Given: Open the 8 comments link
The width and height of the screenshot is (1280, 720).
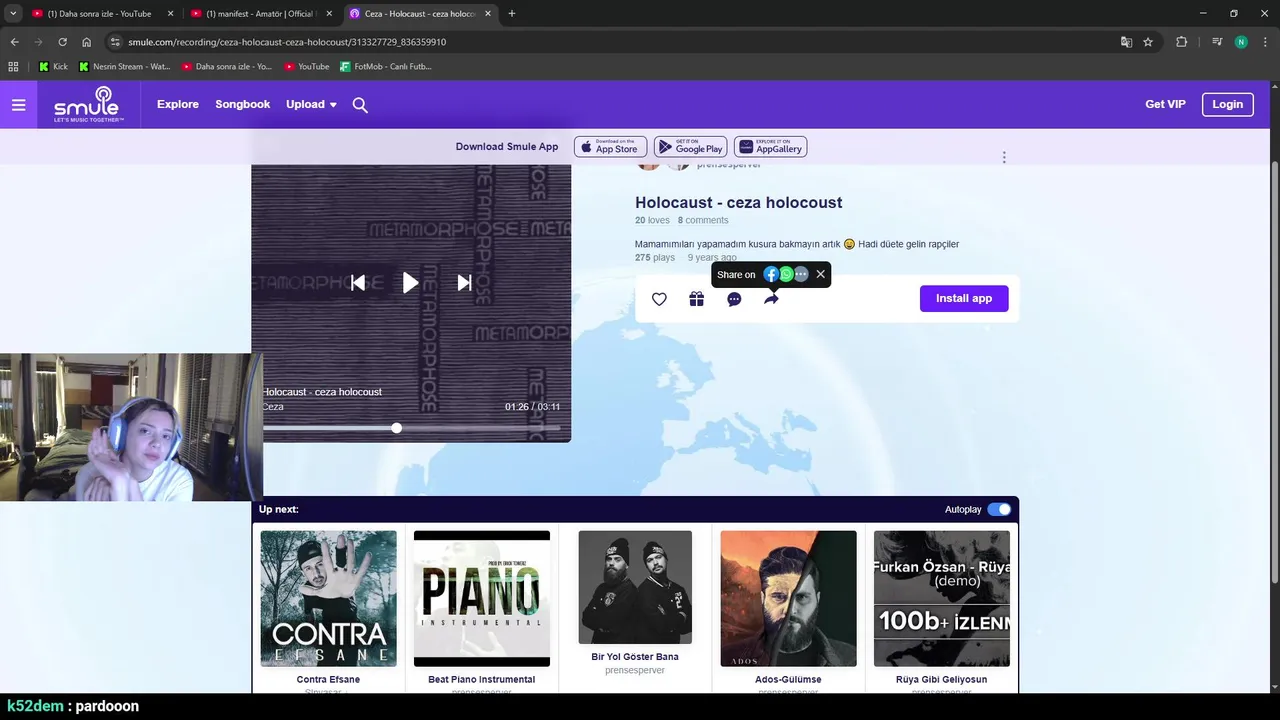Looking at the screenshot, I should [x=703, y=220].
